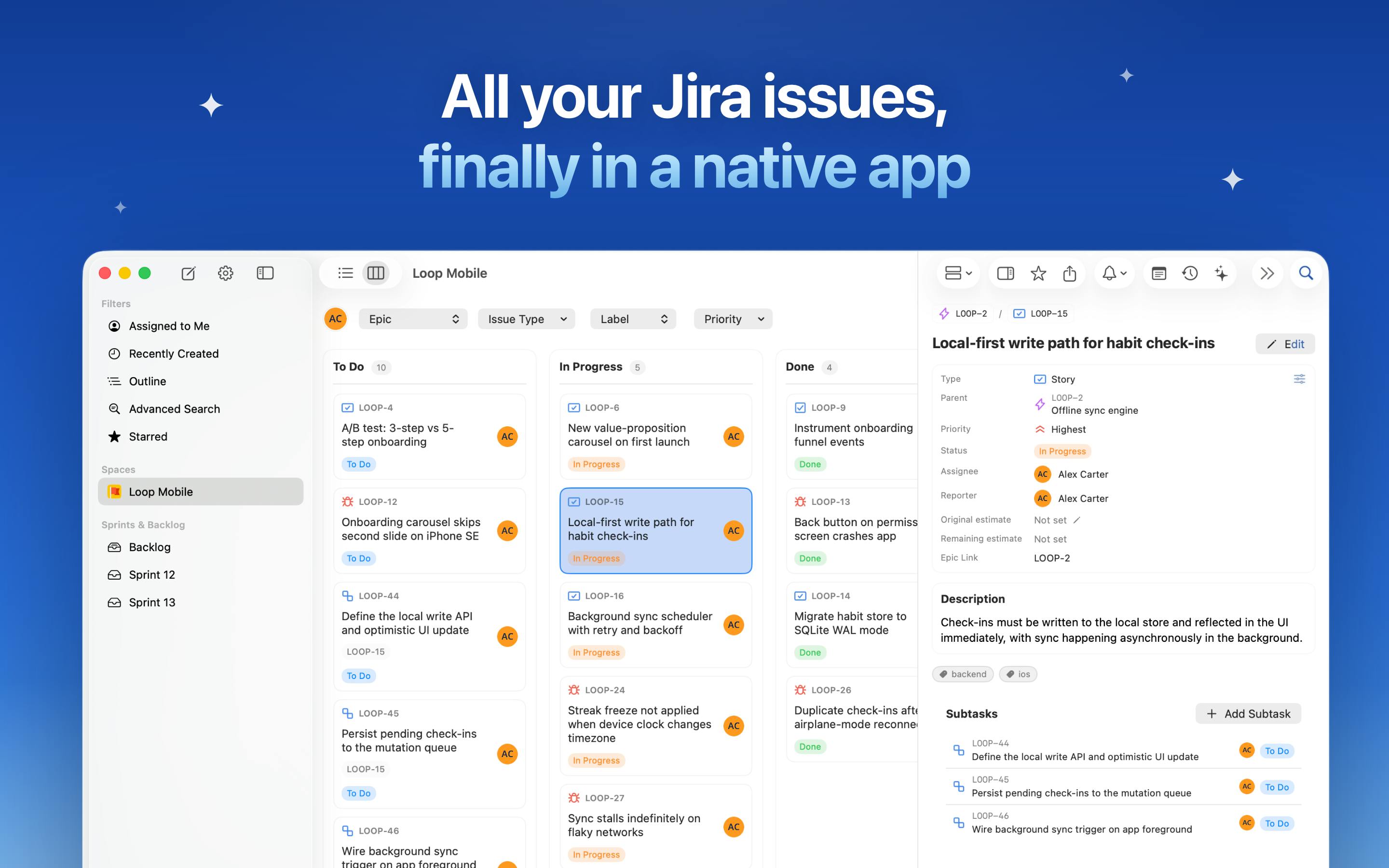Open the Epic filter dropdown
1389x868 pixels.
click(x=413, y=319)
